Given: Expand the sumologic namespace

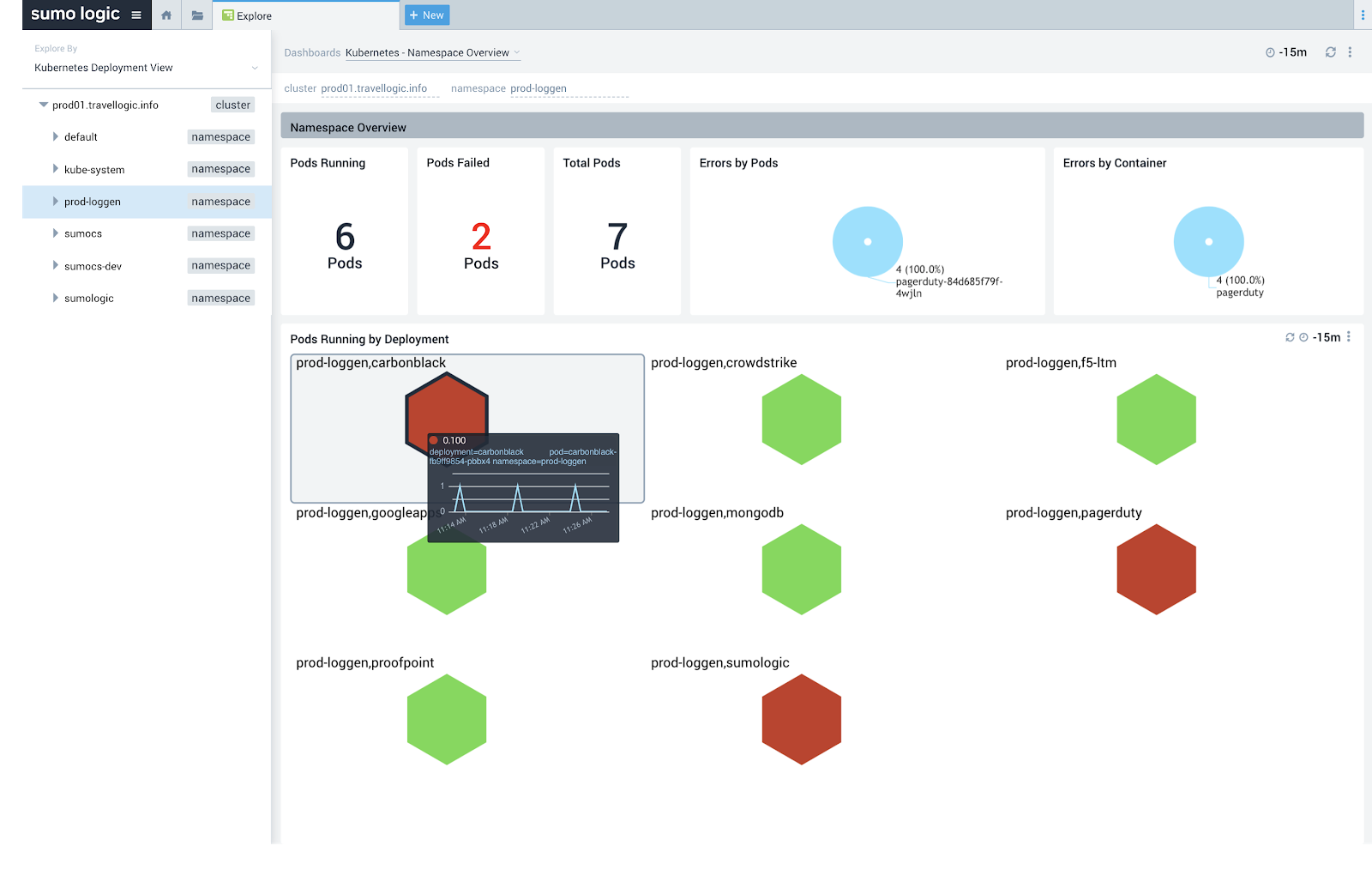Looking at the screenshot, I should coord(56,298).
